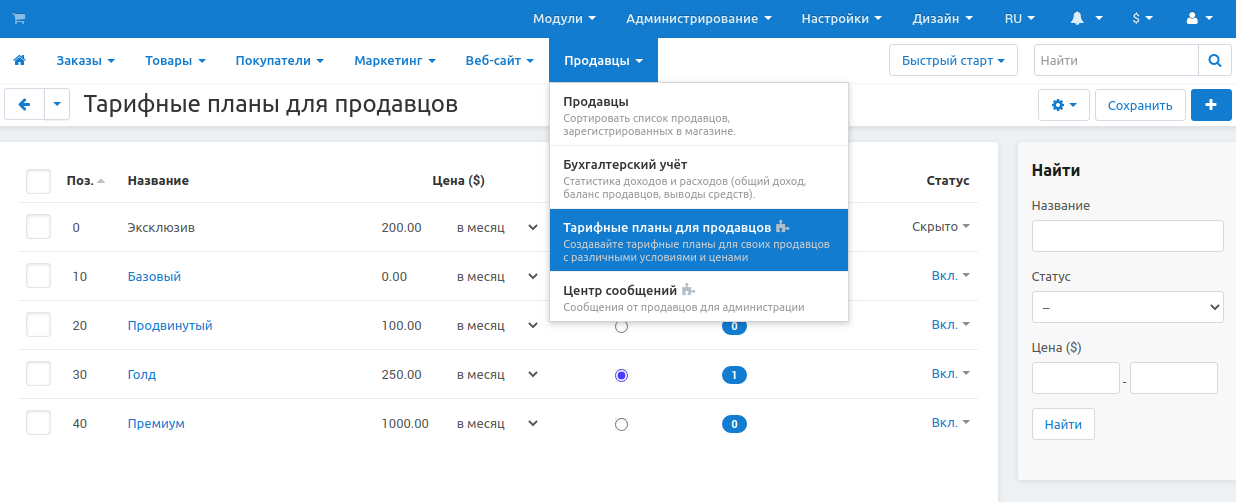1236x502 pixels.
Task: Expand the Статус filter dropdown
Action: click(x=1127, y=308)
